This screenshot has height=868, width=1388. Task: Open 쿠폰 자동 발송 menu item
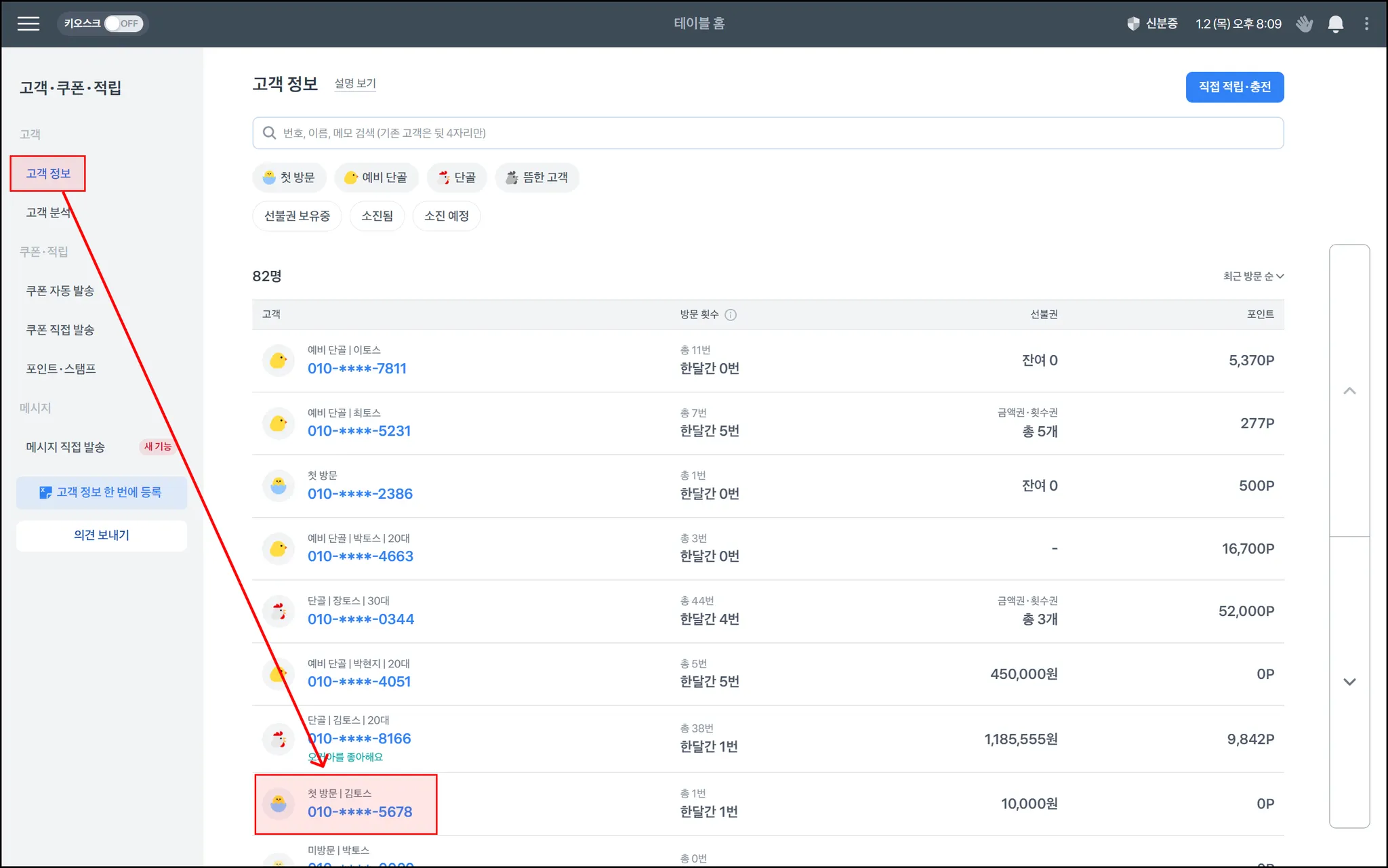point(60,291)
